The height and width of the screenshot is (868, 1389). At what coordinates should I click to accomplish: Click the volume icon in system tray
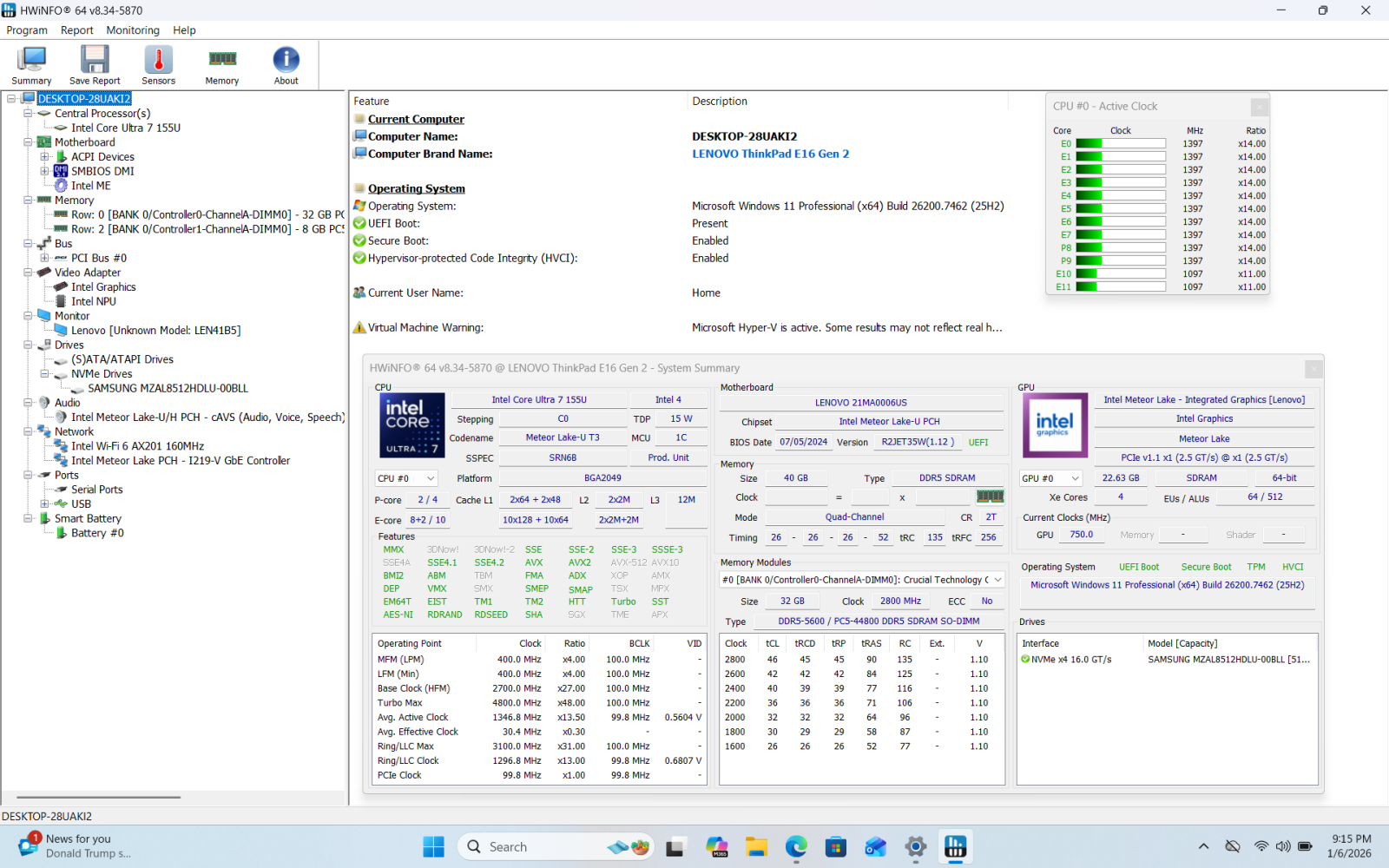coord(1282,846)
